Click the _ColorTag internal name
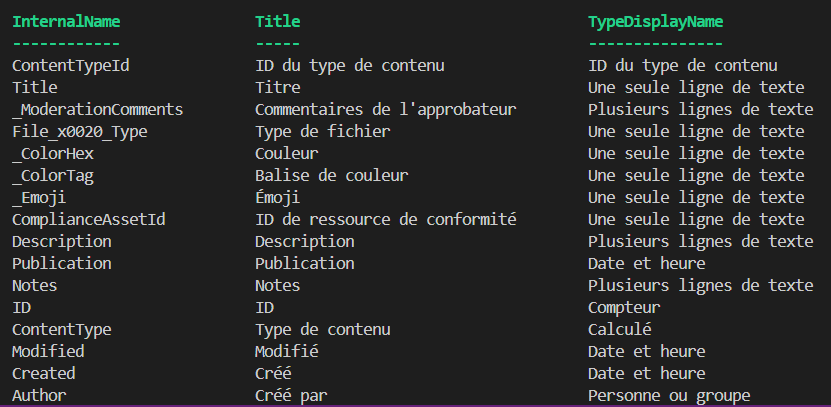Viewport: 831px width, 407px height. [x=53, y=176]
